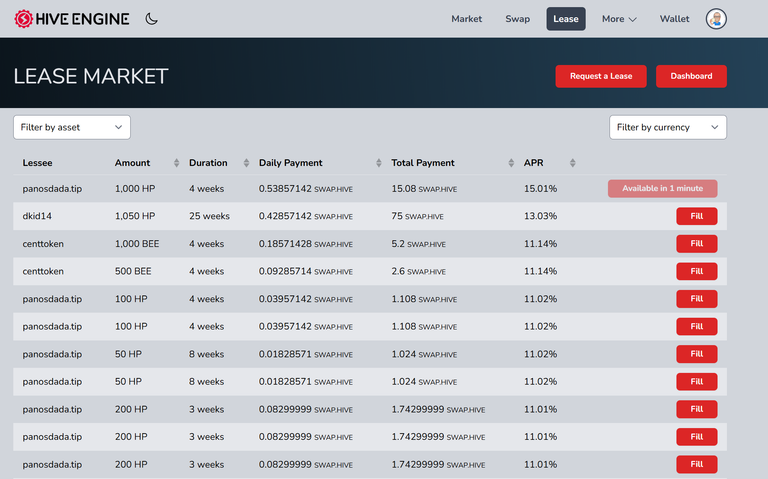
Task: Click 15.08 SWAP.HIVE total payment
Action: 424,189
